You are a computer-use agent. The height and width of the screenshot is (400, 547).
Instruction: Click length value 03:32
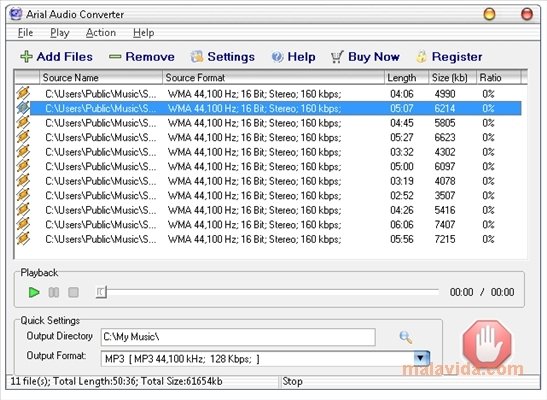[402, 152]
